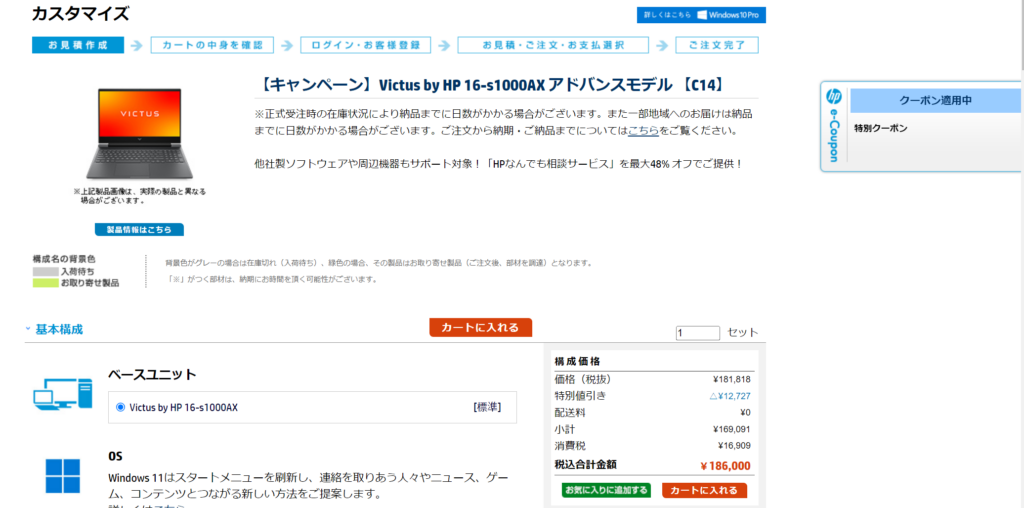
Task: Click お気に入りに追加する button
Action: [x=606, y=490]
